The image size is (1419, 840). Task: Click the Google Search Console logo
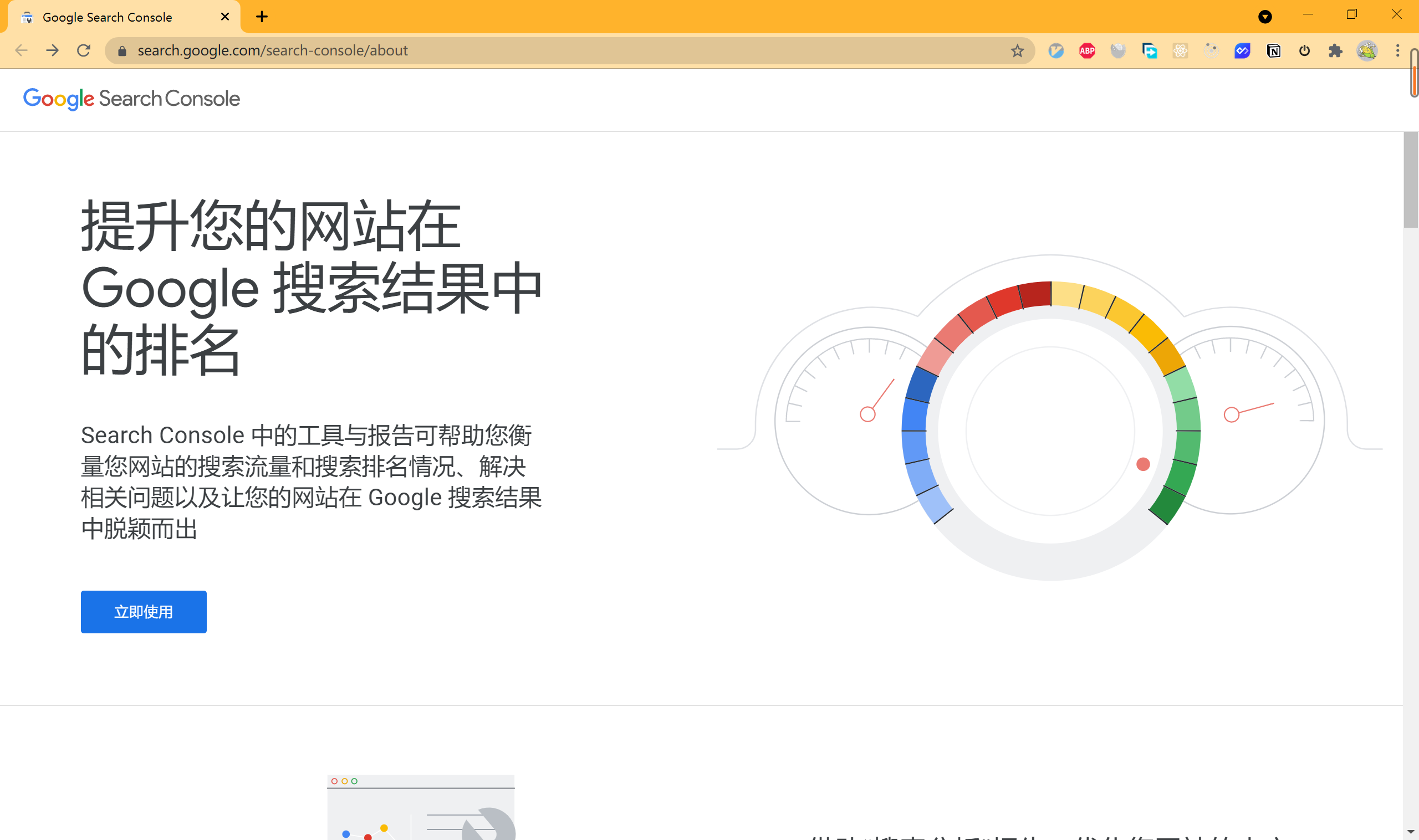click(x=131, y=99)
